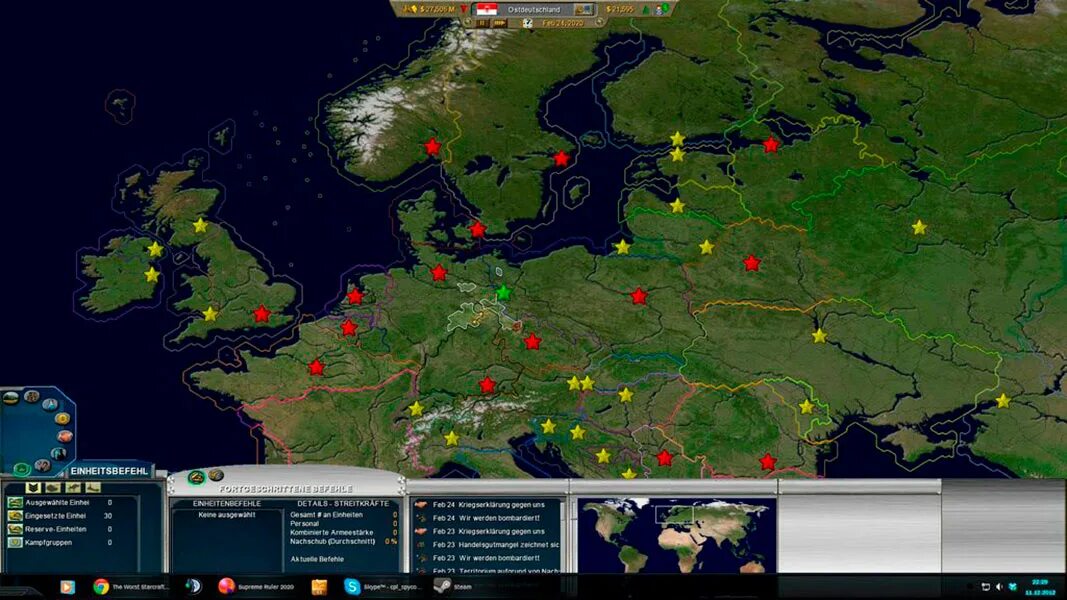Click the volume icon in system tray
This screenshot has height=600, width=1067.
click(x=999, y=586)
